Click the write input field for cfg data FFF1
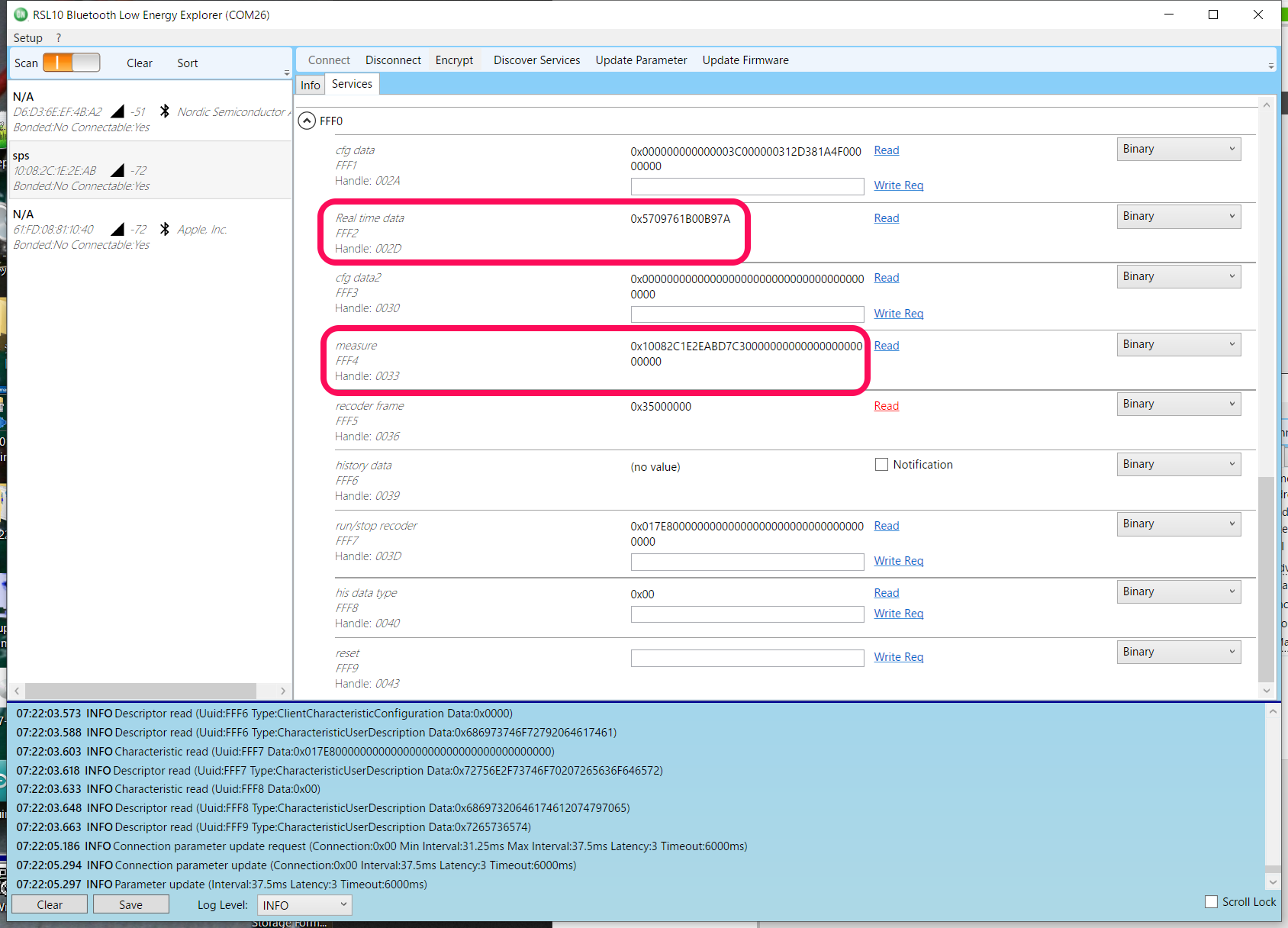 [747, 186]
